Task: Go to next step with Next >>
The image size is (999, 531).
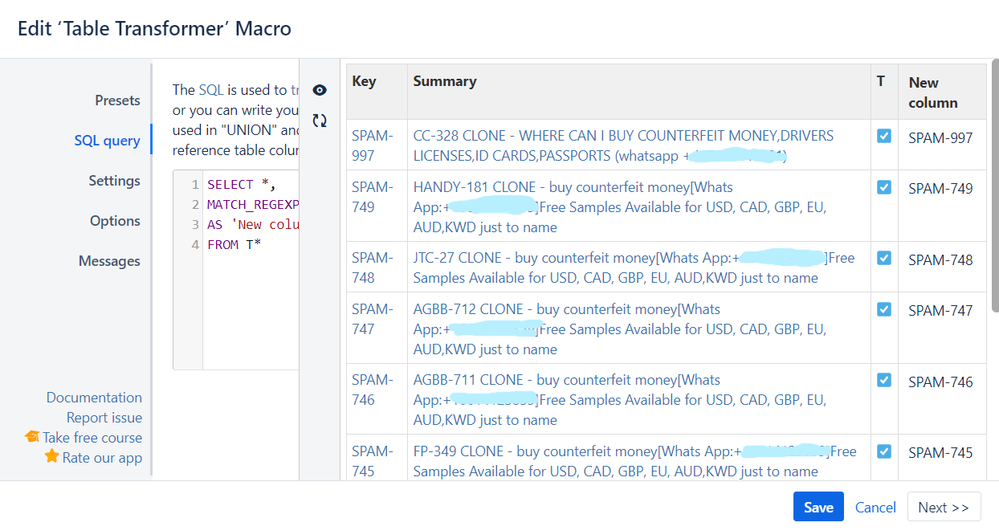Action: coord(943,507)
